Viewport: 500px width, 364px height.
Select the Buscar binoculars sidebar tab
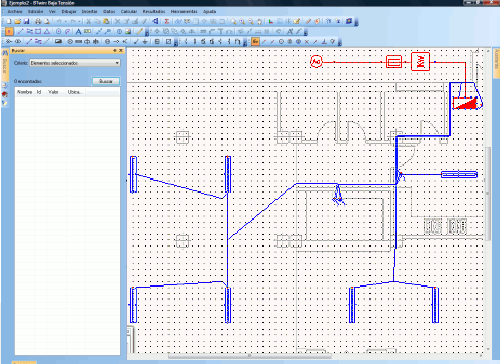coord(5,64)
